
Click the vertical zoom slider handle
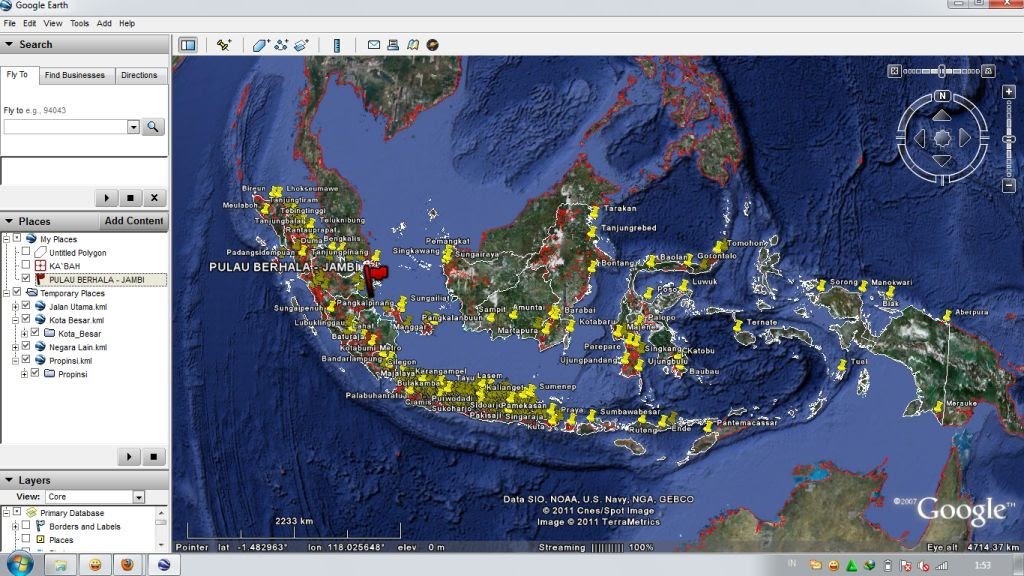click(x=1009, y=139)
